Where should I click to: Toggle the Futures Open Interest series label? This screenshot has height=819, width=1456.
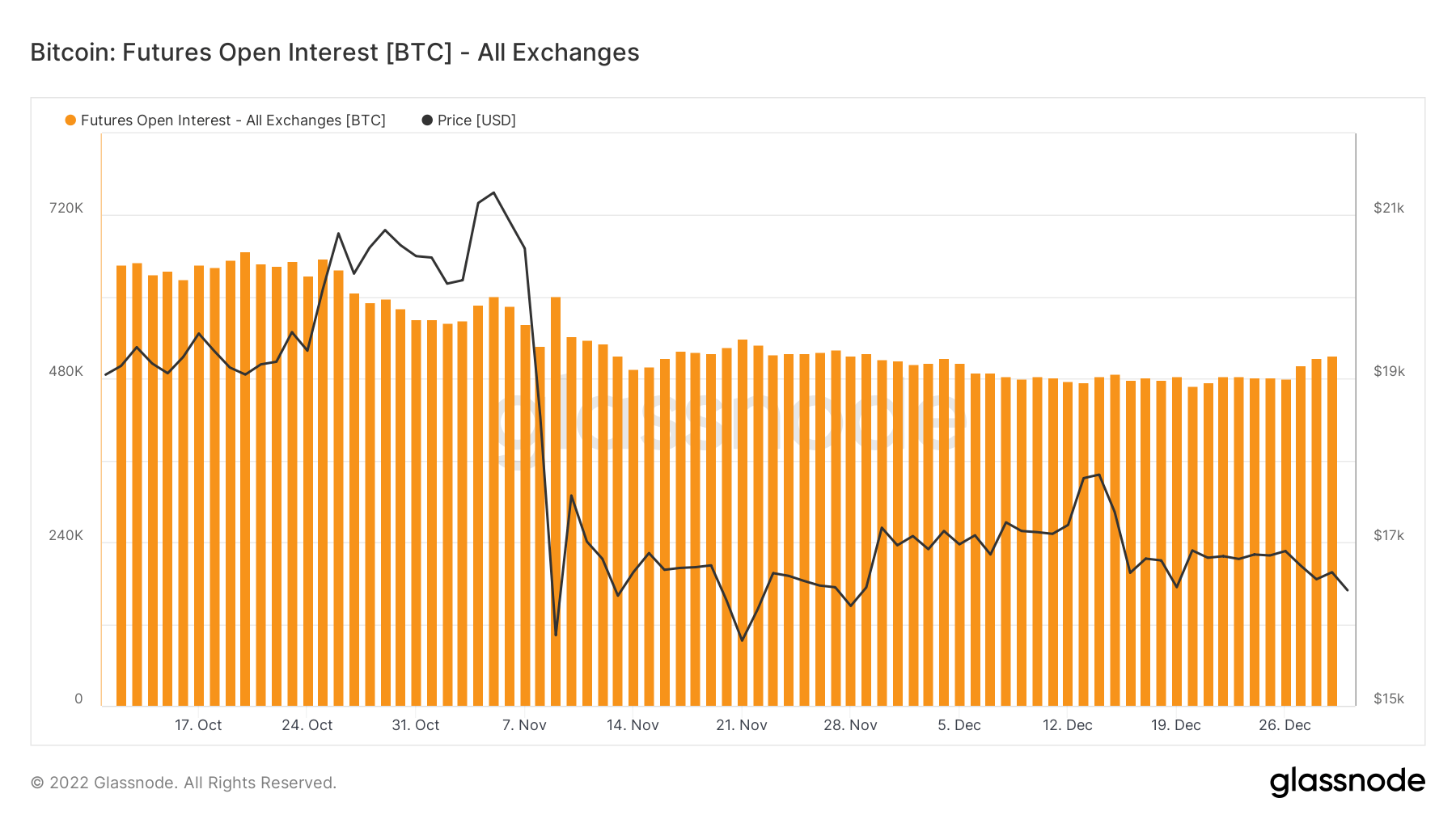coord(233,120)
